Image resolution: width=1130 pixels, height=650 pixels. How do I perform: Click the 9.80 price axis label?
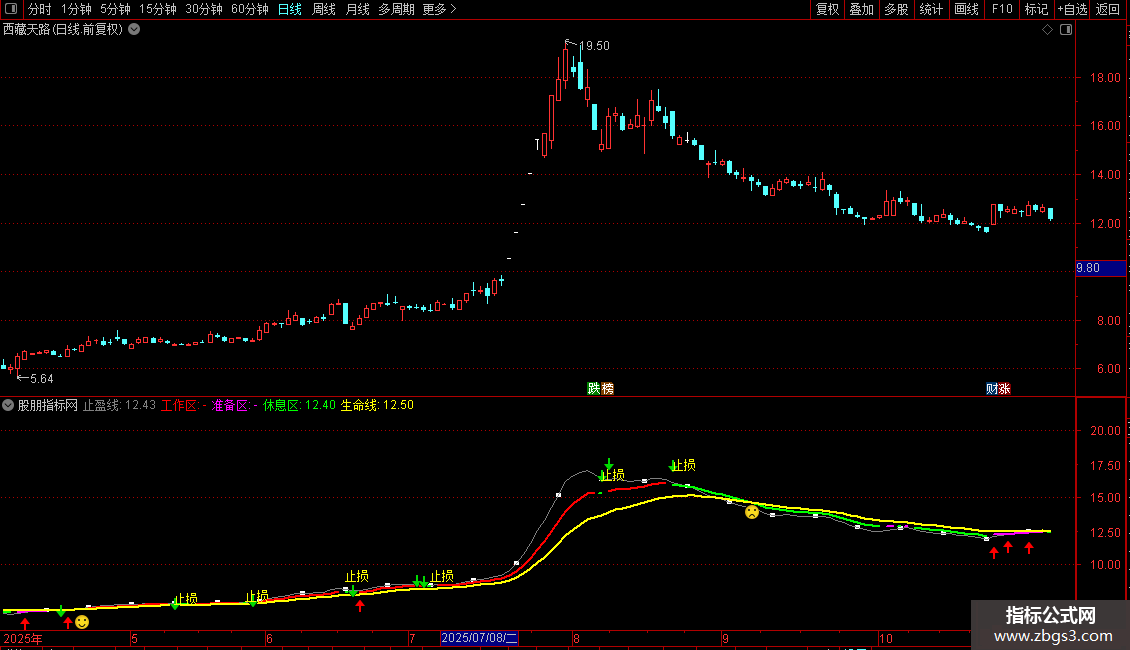click(x=1100, y=268)
